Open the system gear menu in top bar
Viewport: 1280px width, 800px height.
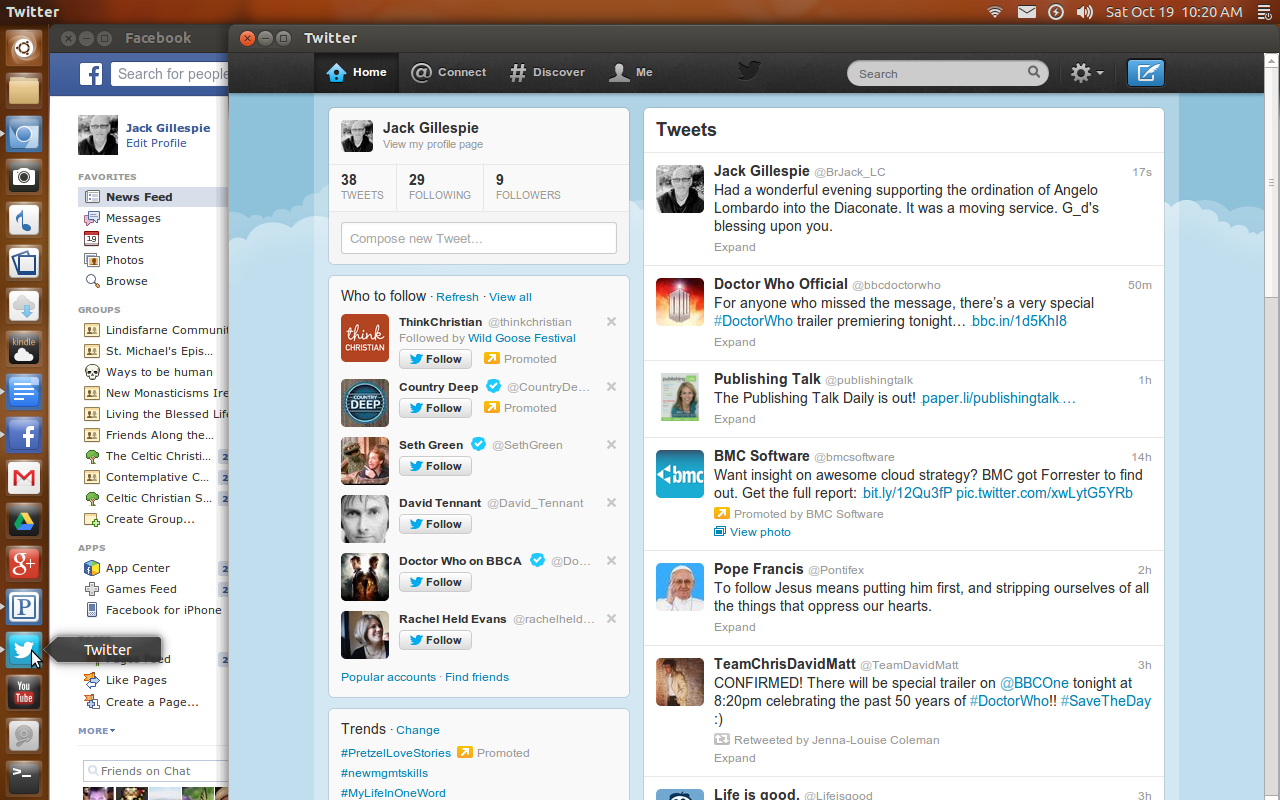click(1262, 12)
